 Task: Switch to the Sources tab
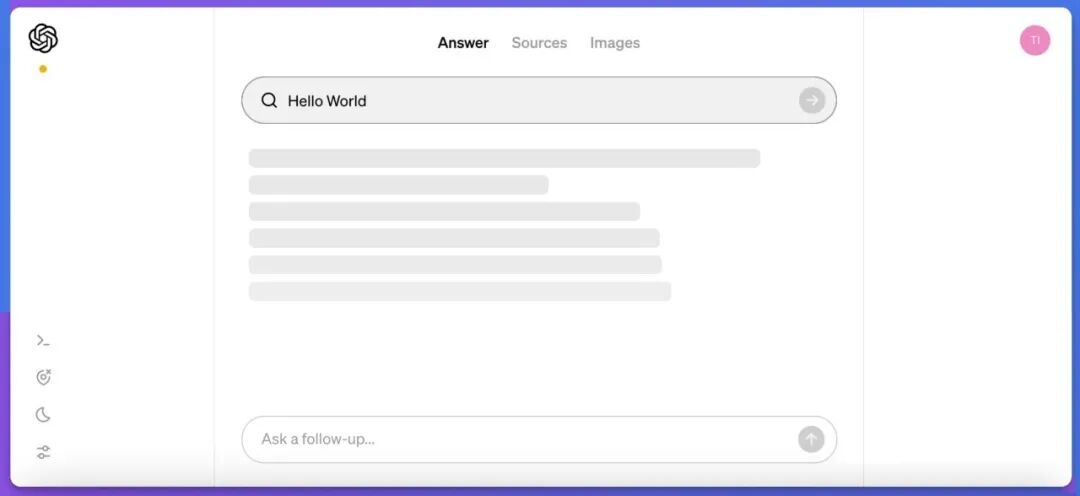539,43
